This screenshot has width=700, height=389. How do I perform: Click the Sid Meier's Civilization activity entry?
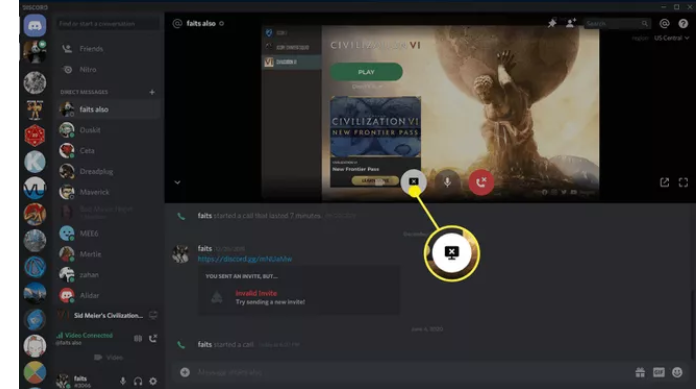pos(108,315)
